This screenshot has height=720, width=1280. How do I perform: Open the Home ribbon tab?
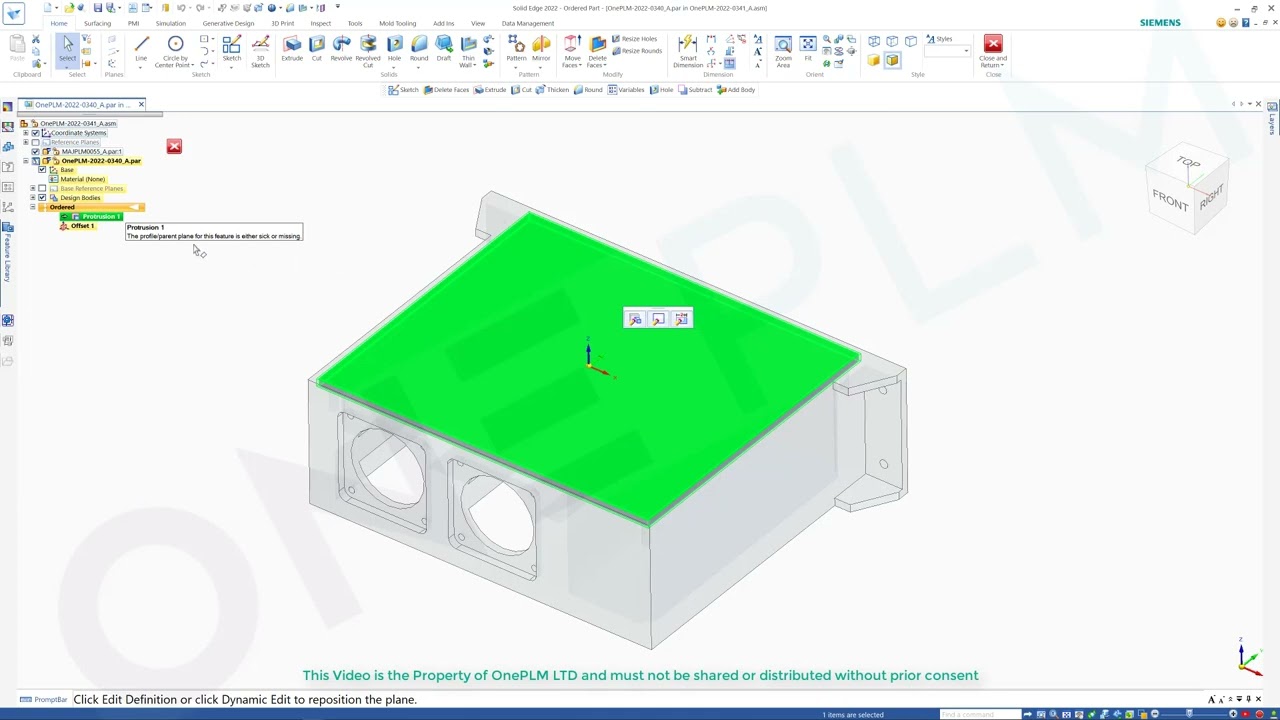(x=59, y=23)
